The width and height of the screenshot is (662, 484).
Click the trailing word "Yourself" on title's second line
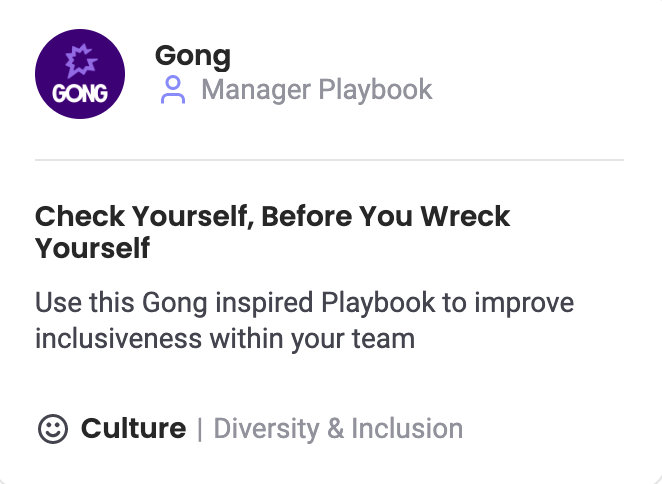(x=92, y=248)
